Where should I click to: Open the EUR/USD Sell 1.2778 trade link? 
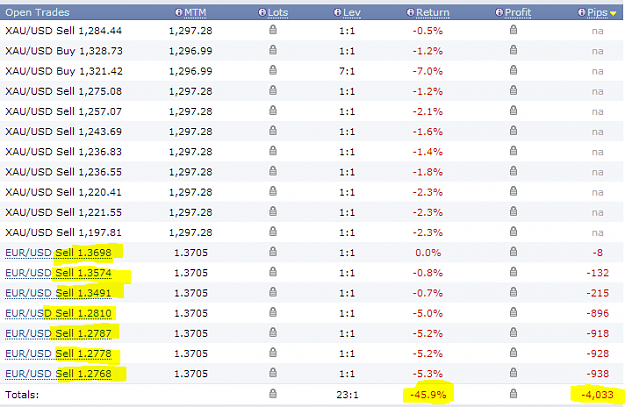pyautogui.click(x=58, y=354)
